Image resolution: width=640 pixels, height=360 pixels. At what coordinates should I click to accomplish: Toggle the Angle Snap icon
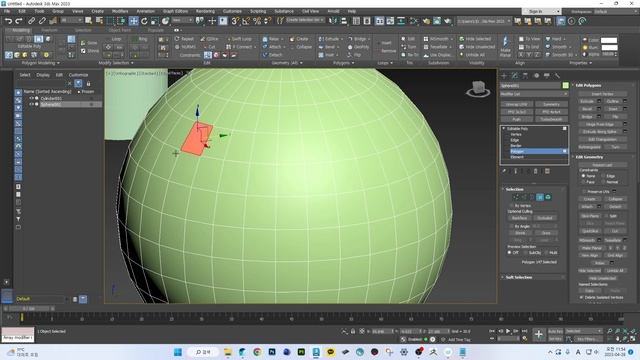click(x=246, y=21)
